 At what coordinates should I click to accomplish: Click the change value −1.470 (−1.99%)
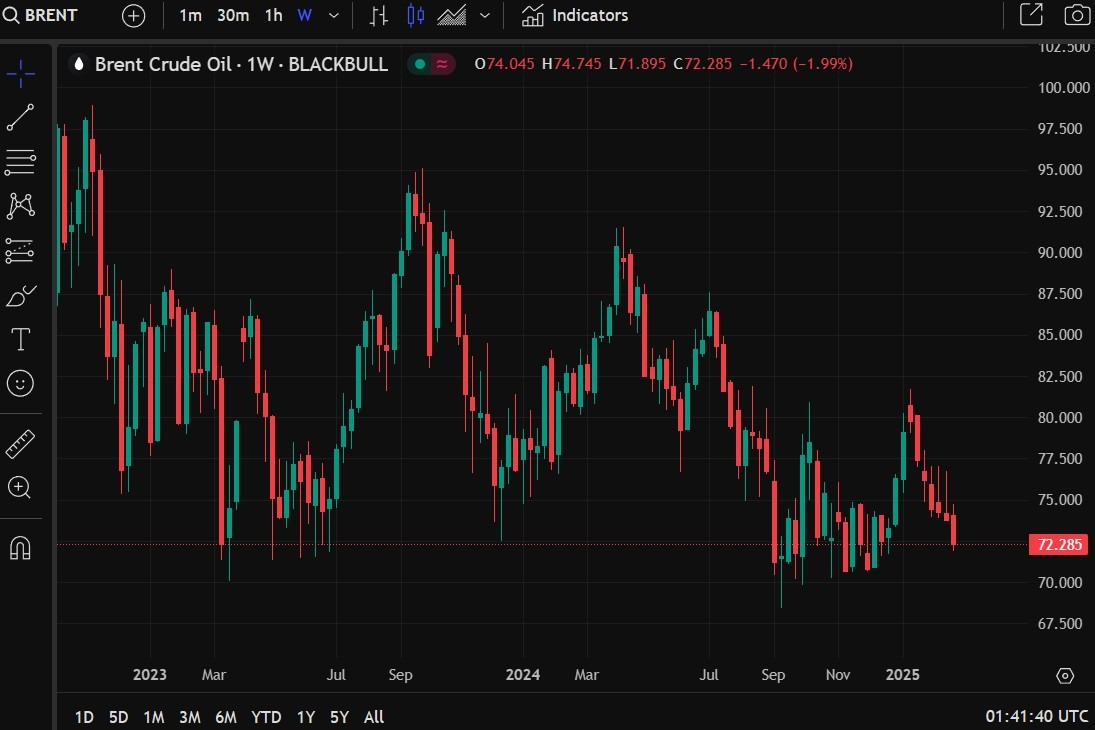point(796,64)
